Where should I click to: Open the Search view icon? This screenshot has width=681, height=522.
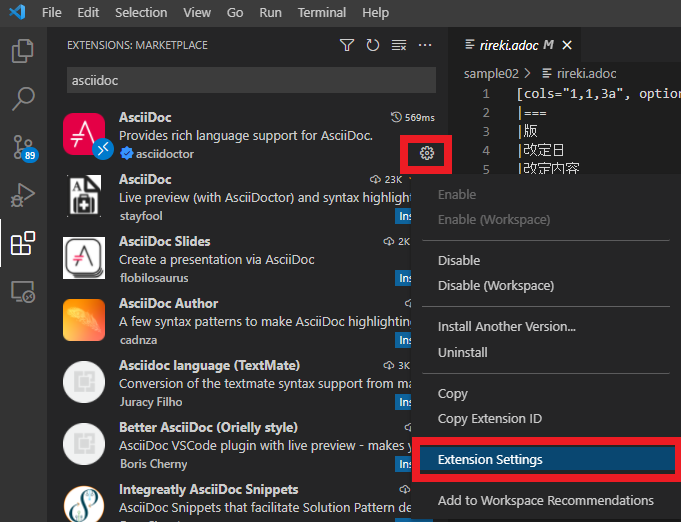coord(22,98)
